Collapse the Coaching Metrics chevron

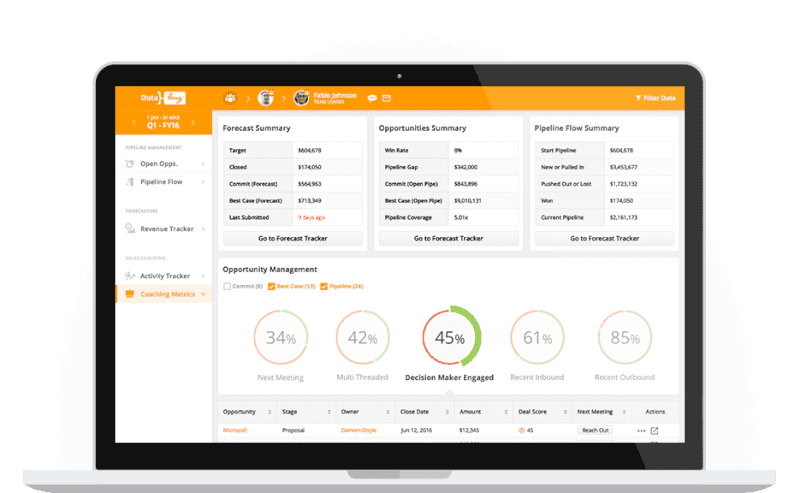coord(204,294)
